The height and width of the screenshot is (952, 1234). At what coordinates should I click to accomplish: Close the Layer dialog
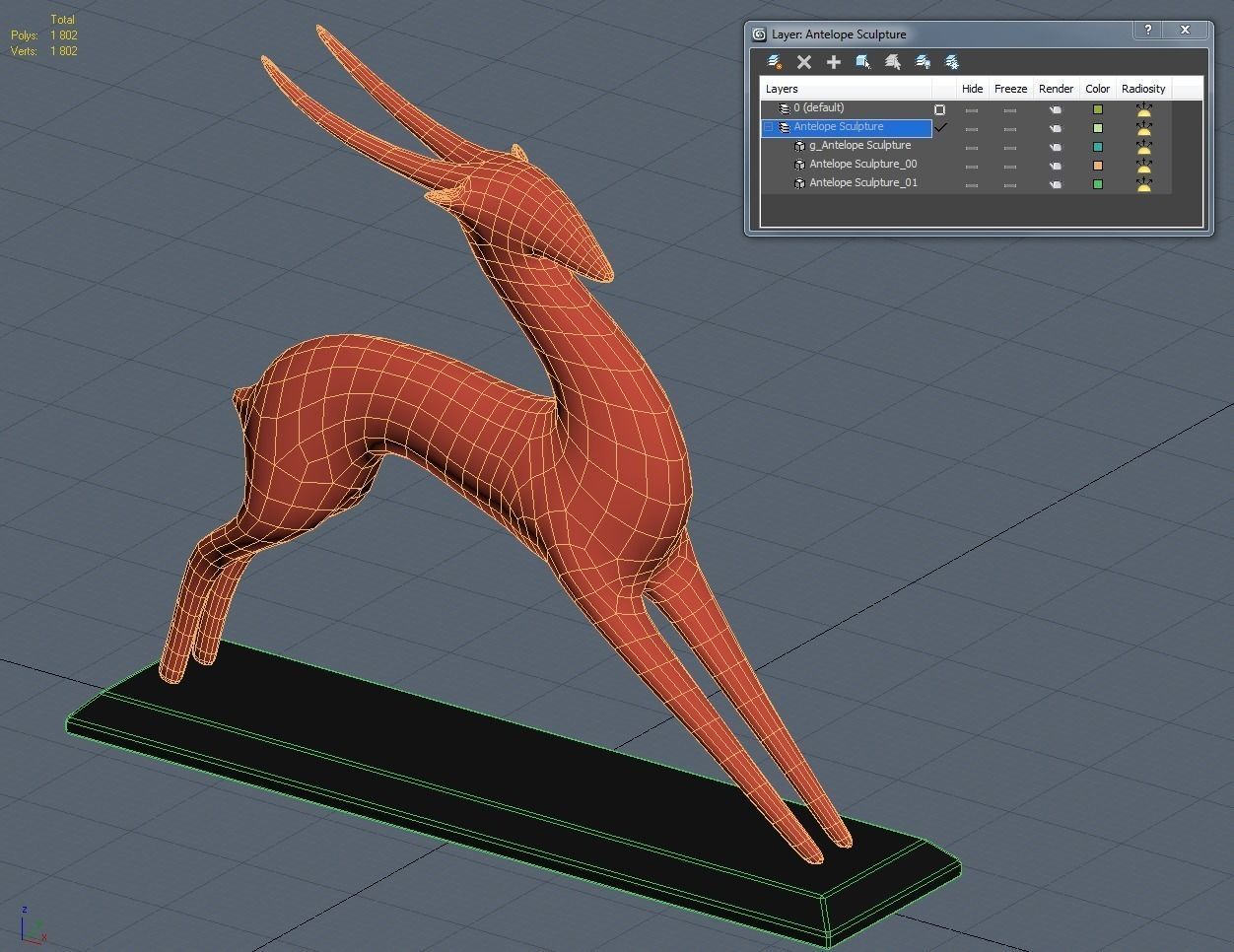pyautogui.click(x=1186, y=31)
